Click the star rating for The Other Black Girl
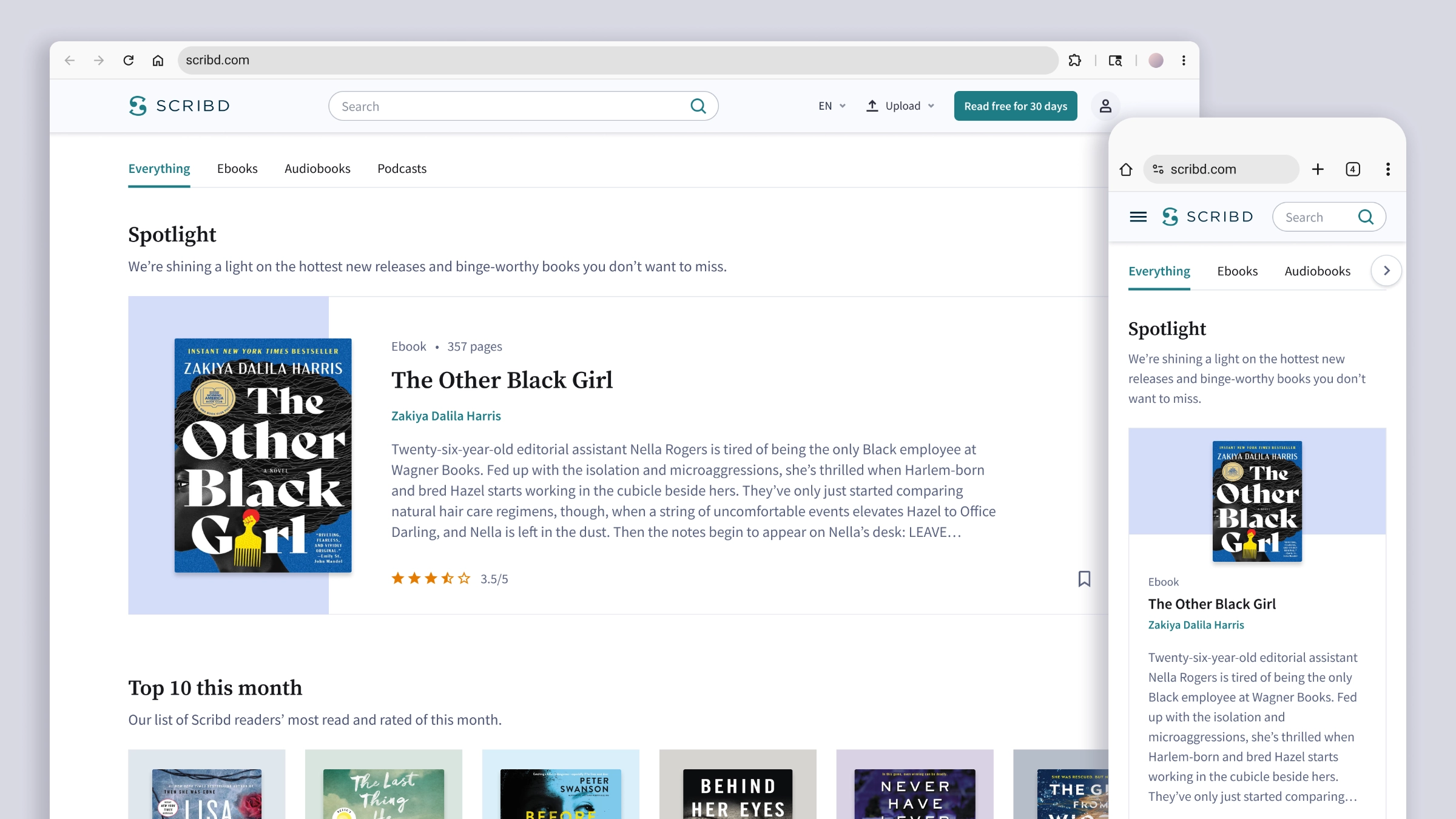1456x819 pixels. pos(431,578)
